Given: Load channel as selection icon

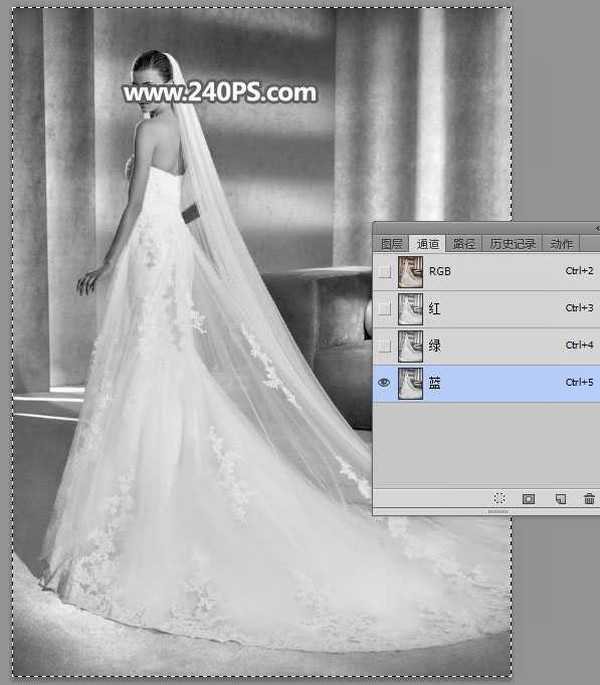Looking at the screenshot, I should (500, 498).
